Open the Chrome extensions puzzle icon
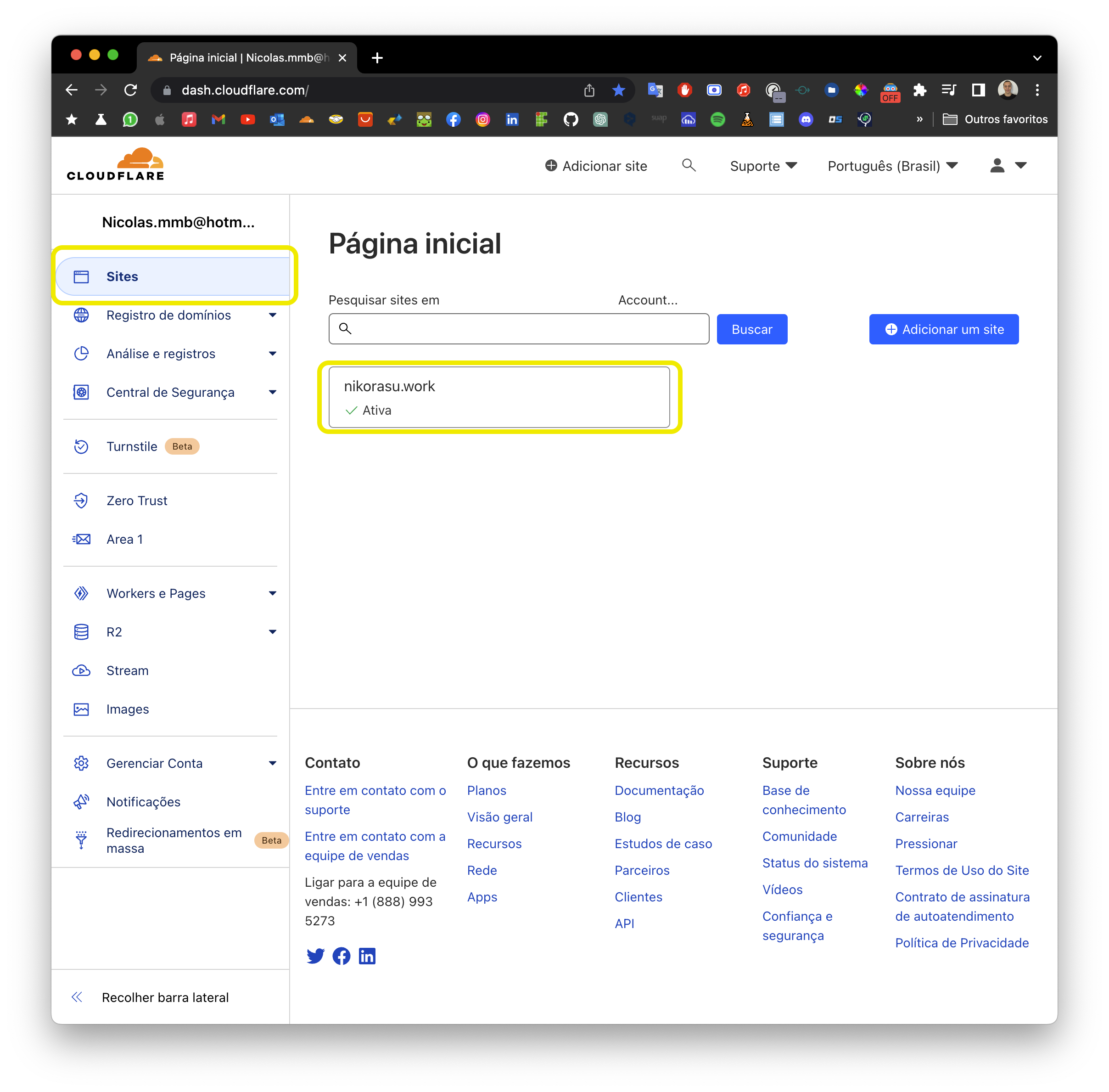This screenshot has width=1109, height=1092. 920,90
